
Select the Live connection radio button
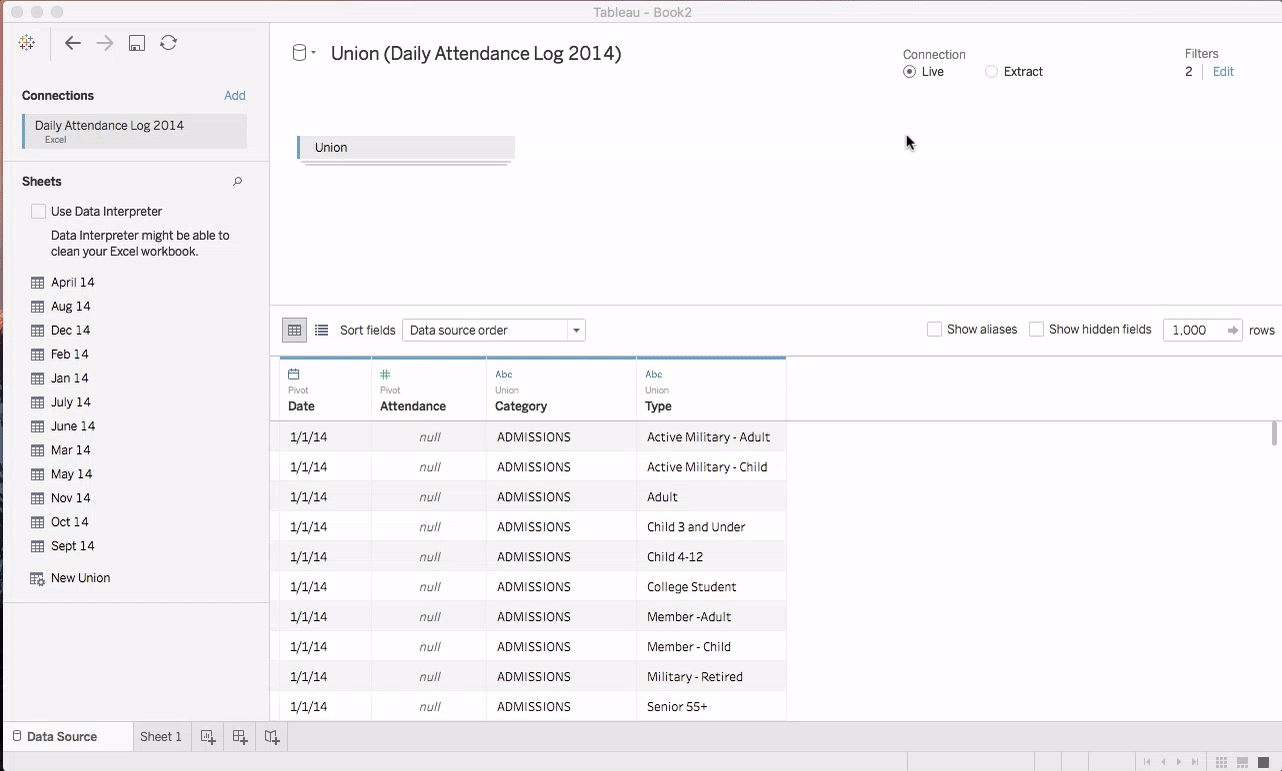(909, 72)
